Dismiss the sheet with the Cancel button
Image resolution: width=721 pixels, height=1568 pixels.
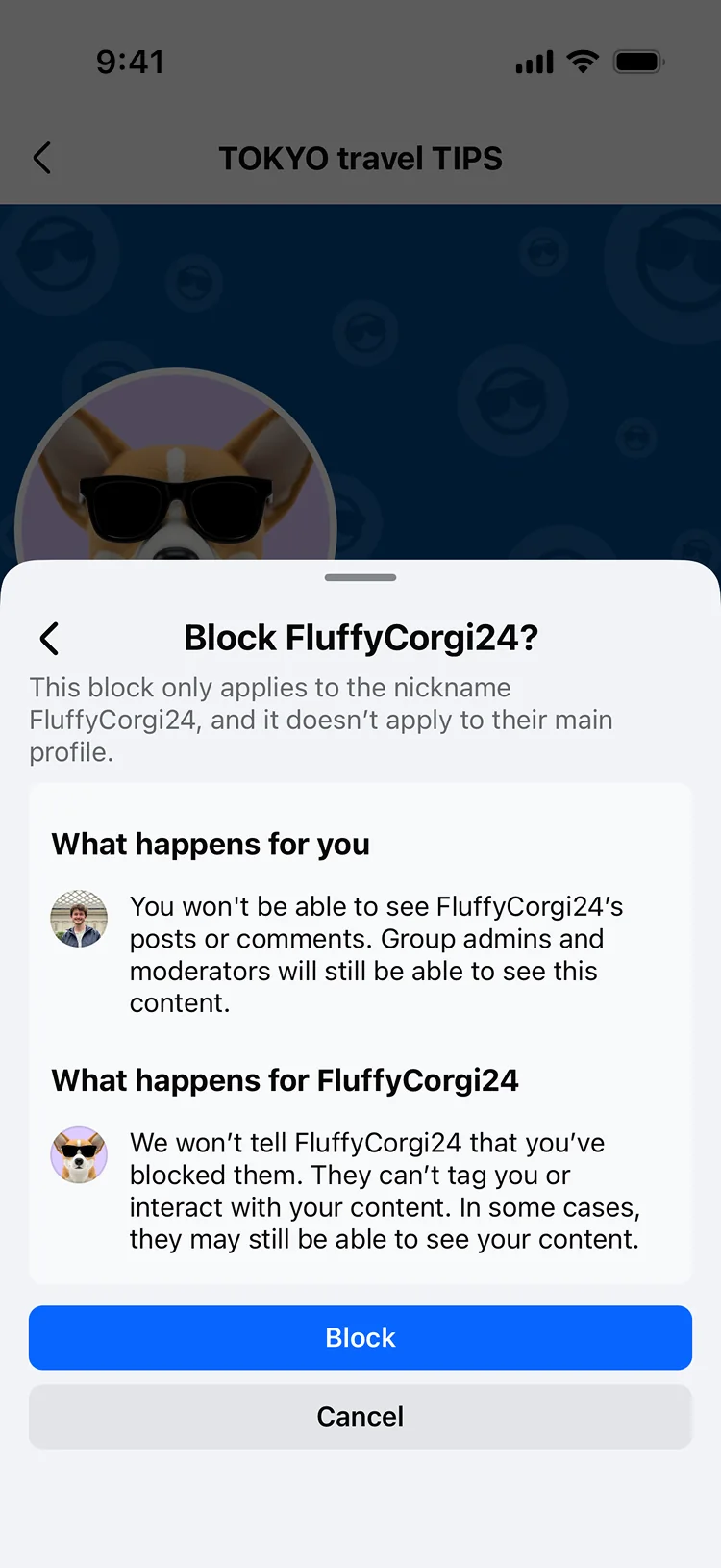[360, 1416]
